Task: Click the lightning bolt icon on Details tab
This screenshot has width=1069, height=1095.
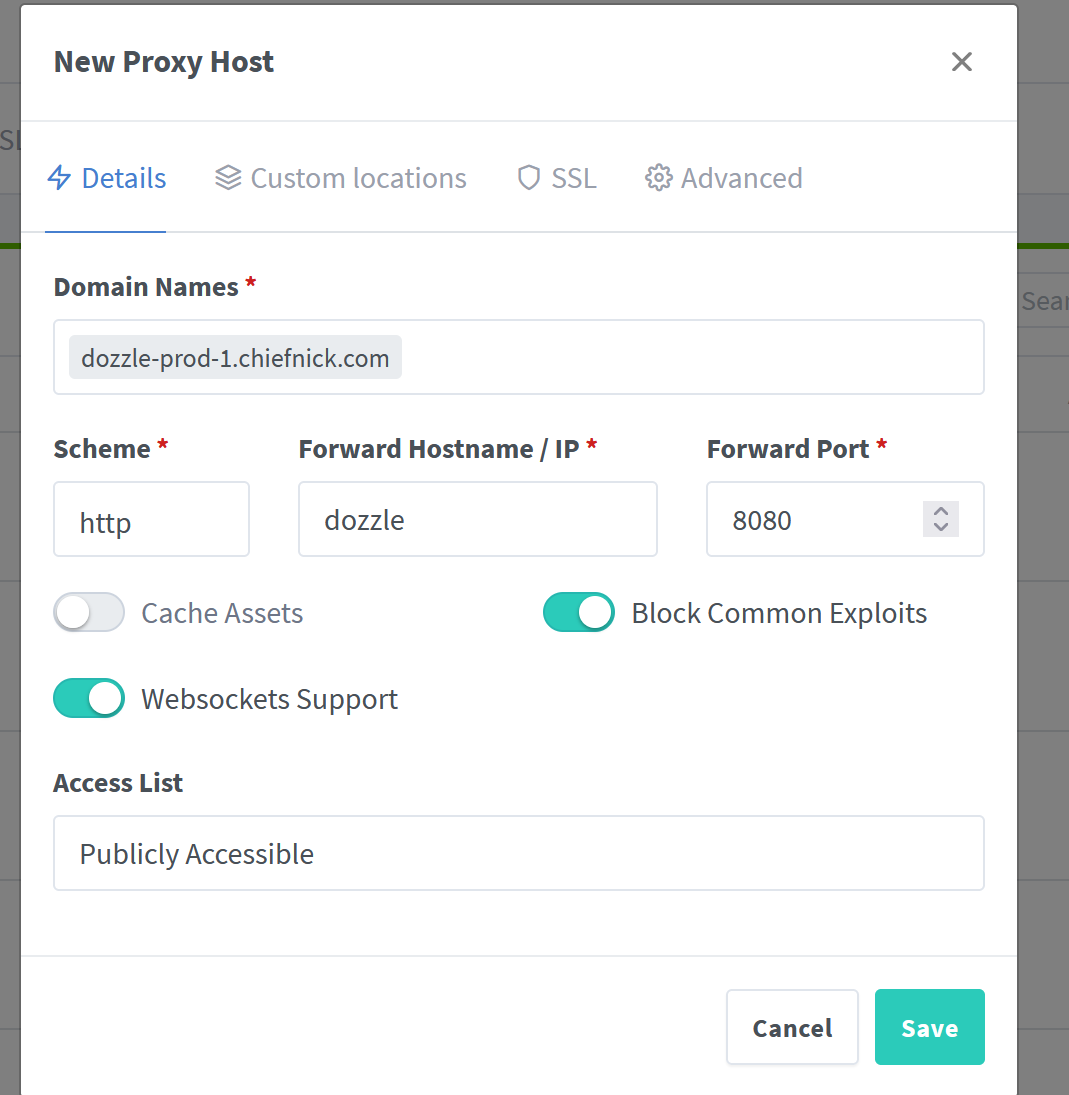Action: pyautogui.click(x=59, y=177)
